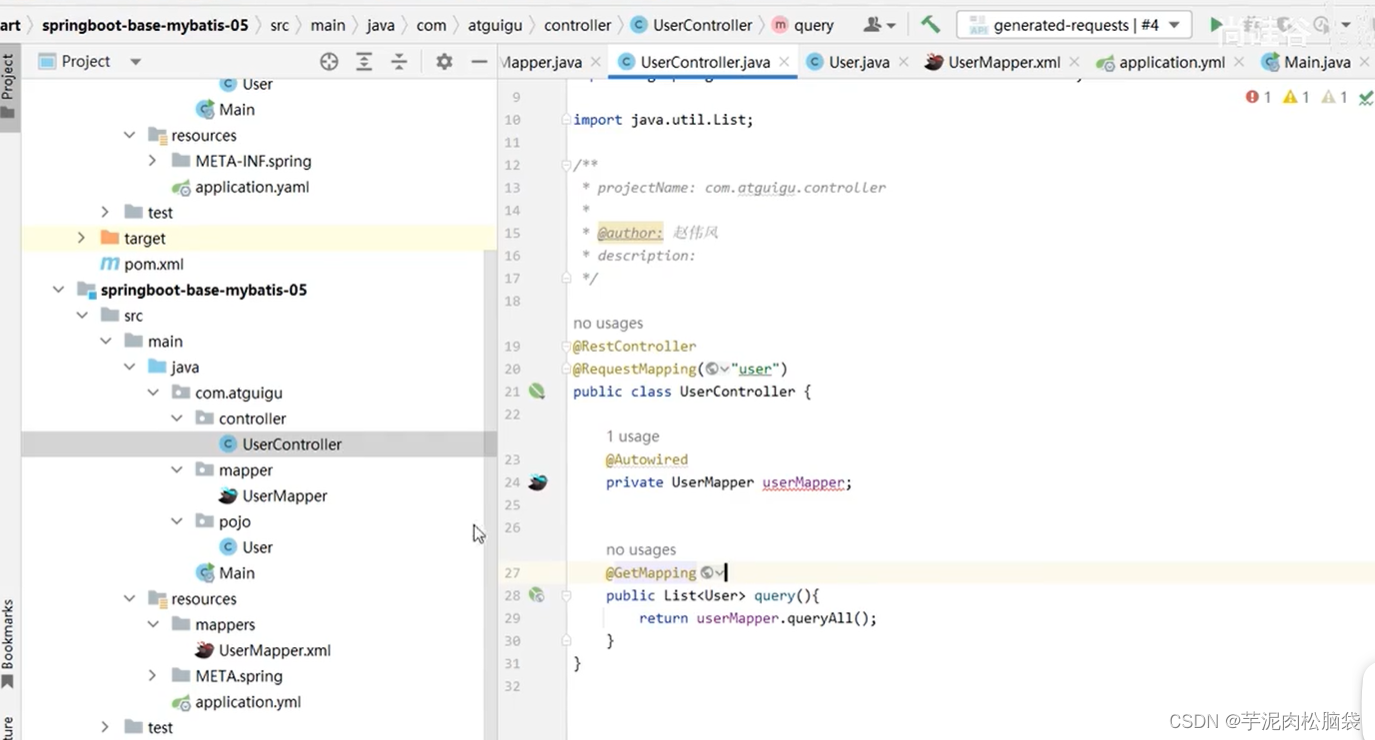Click the '1 usage' hint above @Autowired
Viewport: 1375px width, 740px height.
tap(632, 436)
